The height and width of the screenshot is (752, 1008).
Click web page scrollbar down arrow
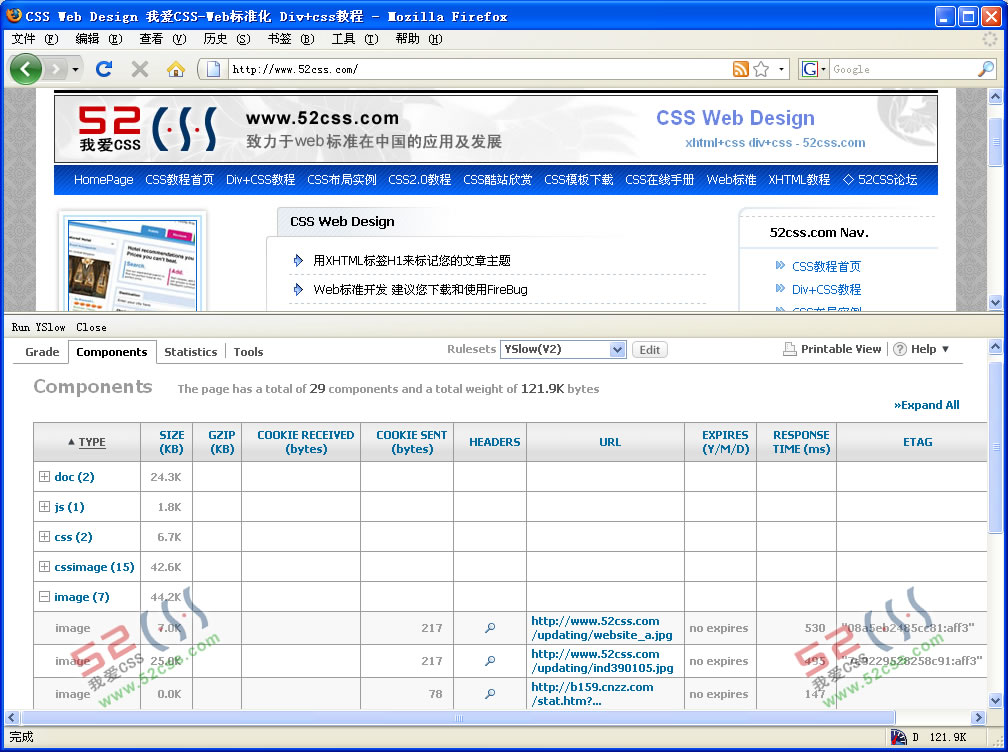[x=995, y=301]
